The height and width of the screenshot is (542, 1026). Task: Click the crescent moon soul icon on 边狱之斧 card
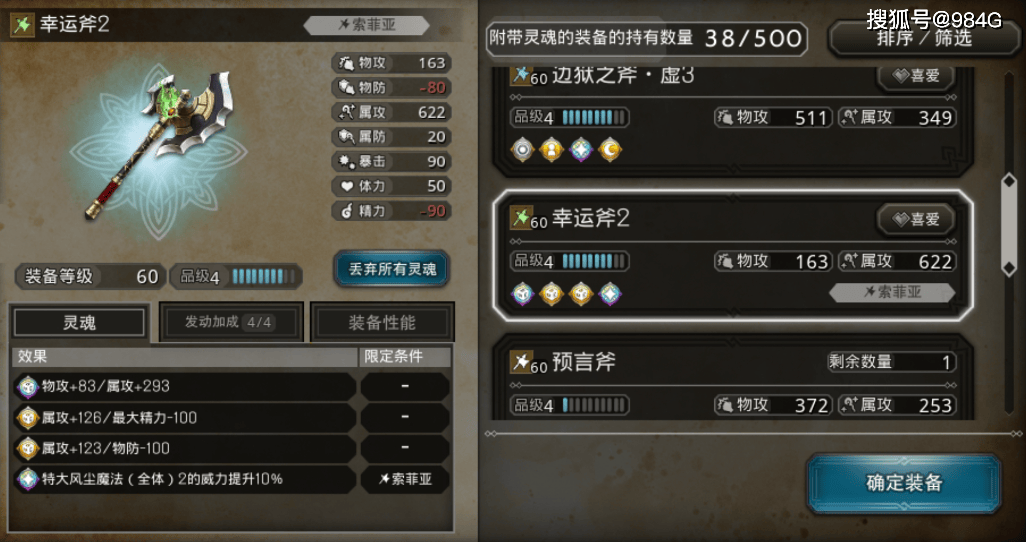(610, 150)
